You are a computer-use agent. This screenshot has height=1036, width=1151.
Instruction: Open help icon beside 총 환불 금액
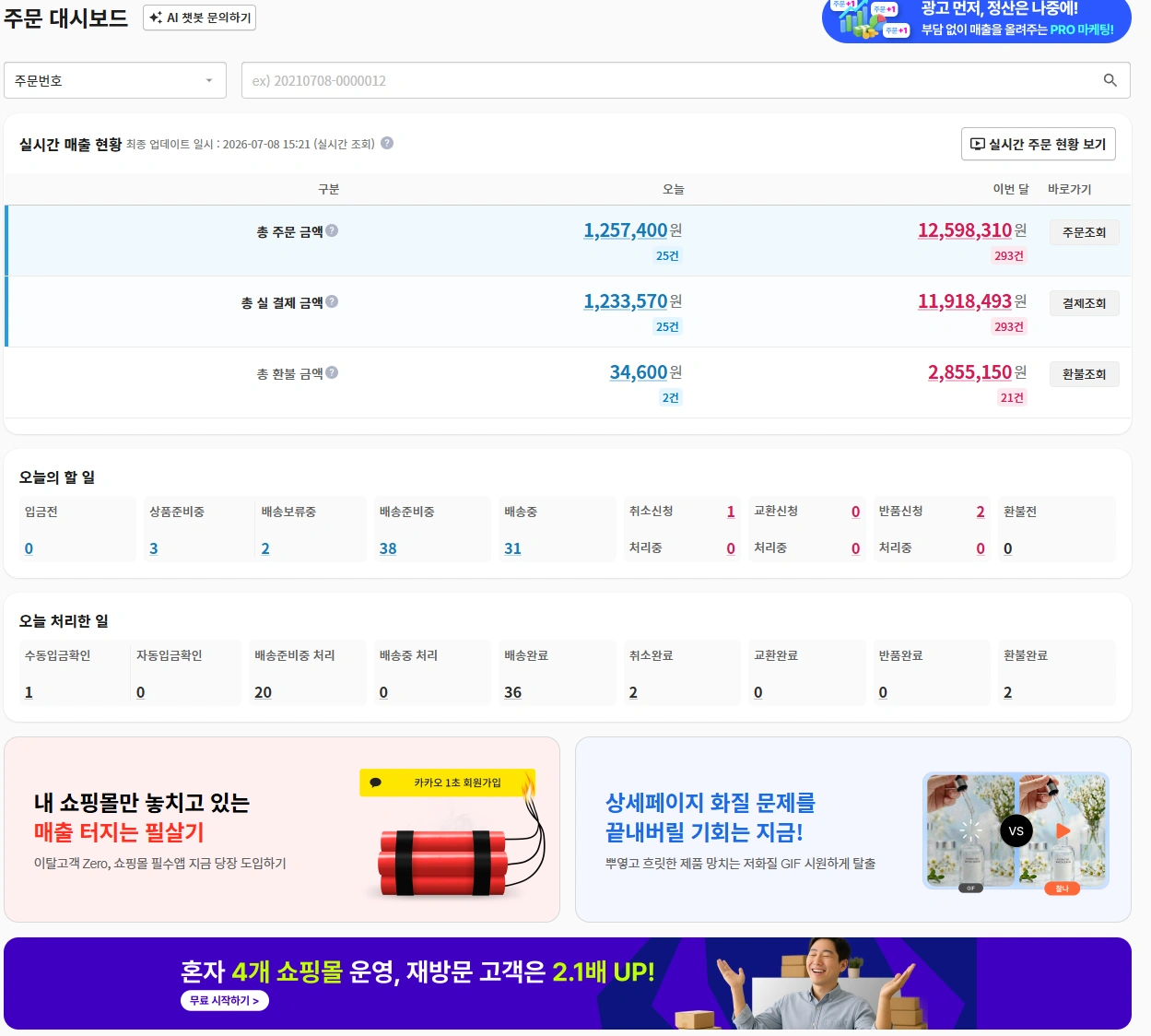[x=332, y=372]
